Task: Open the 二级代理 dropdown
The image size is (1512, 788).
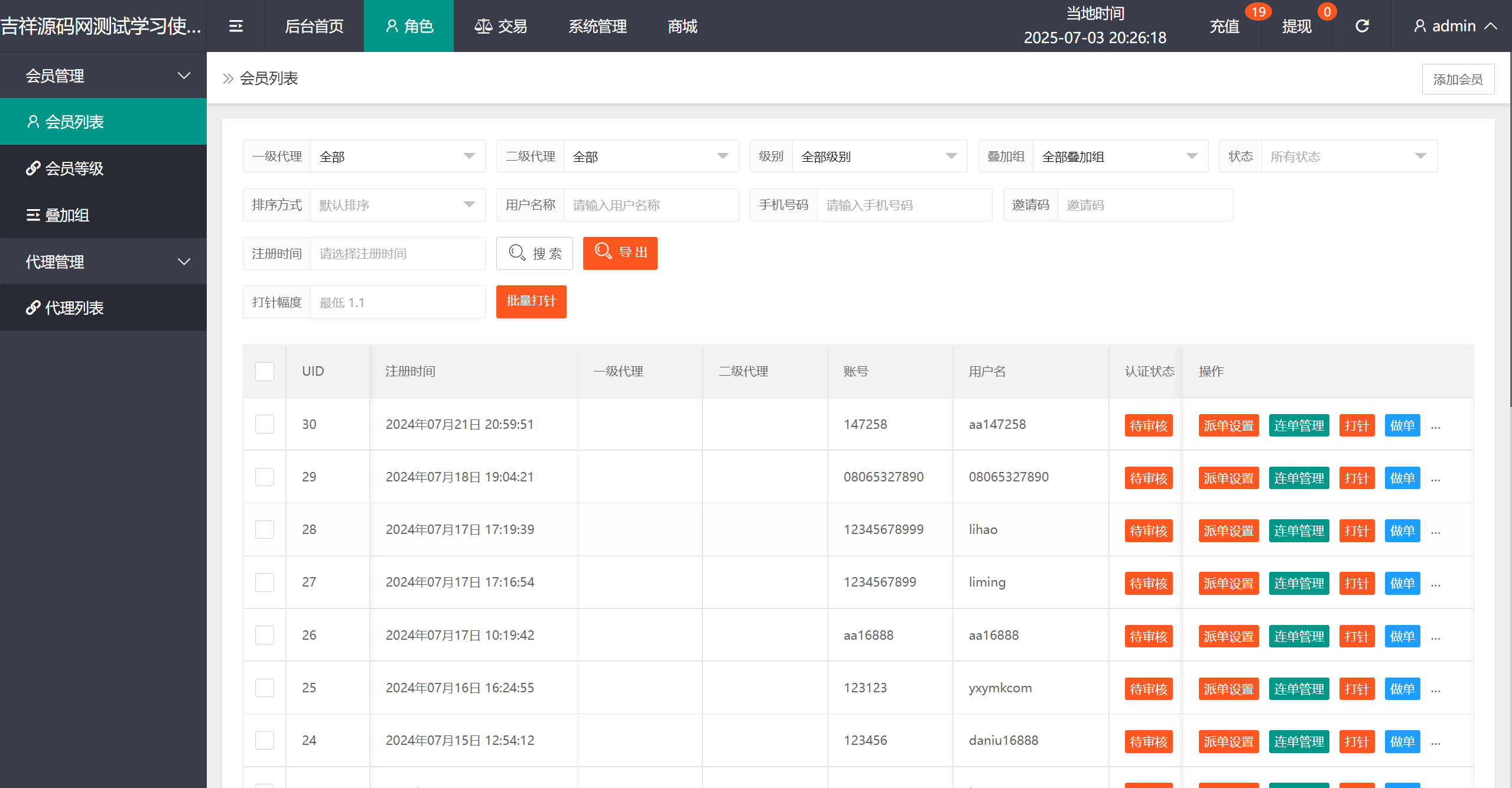Action: point(651,157)
